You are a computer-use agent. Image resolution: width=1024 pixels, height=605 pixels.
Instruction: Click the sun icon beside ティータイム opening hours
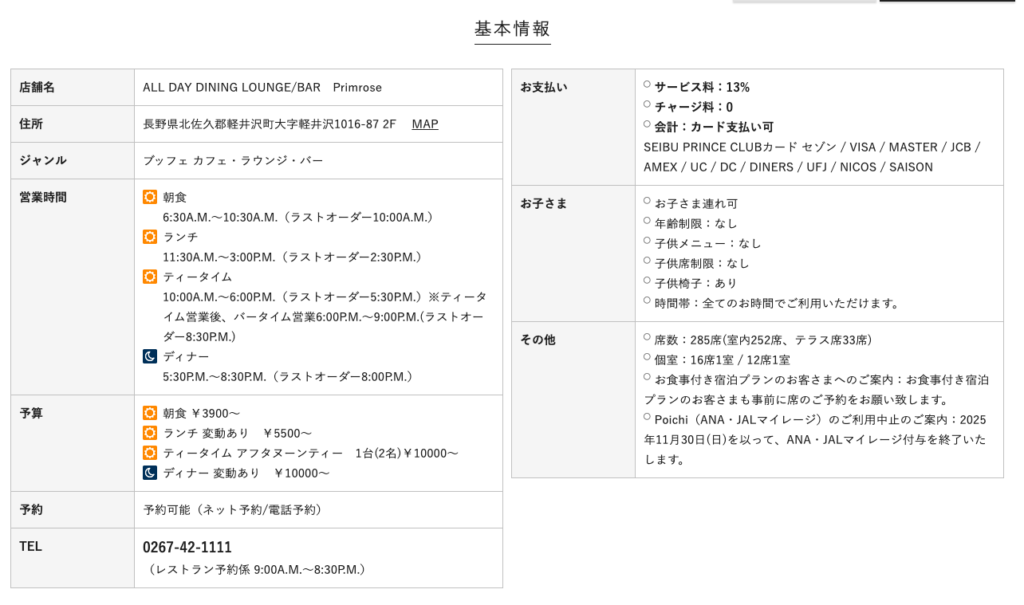150,277
